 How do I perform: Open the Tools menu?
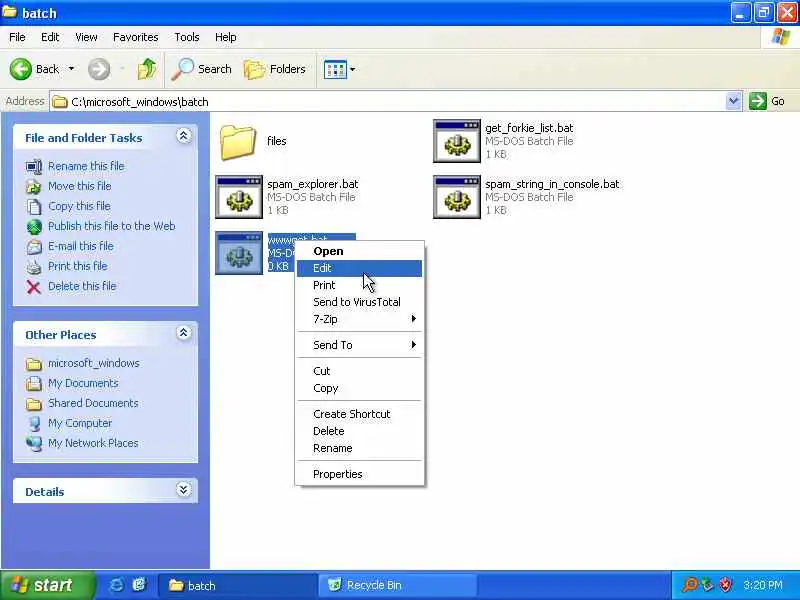(x=187, y=37)
